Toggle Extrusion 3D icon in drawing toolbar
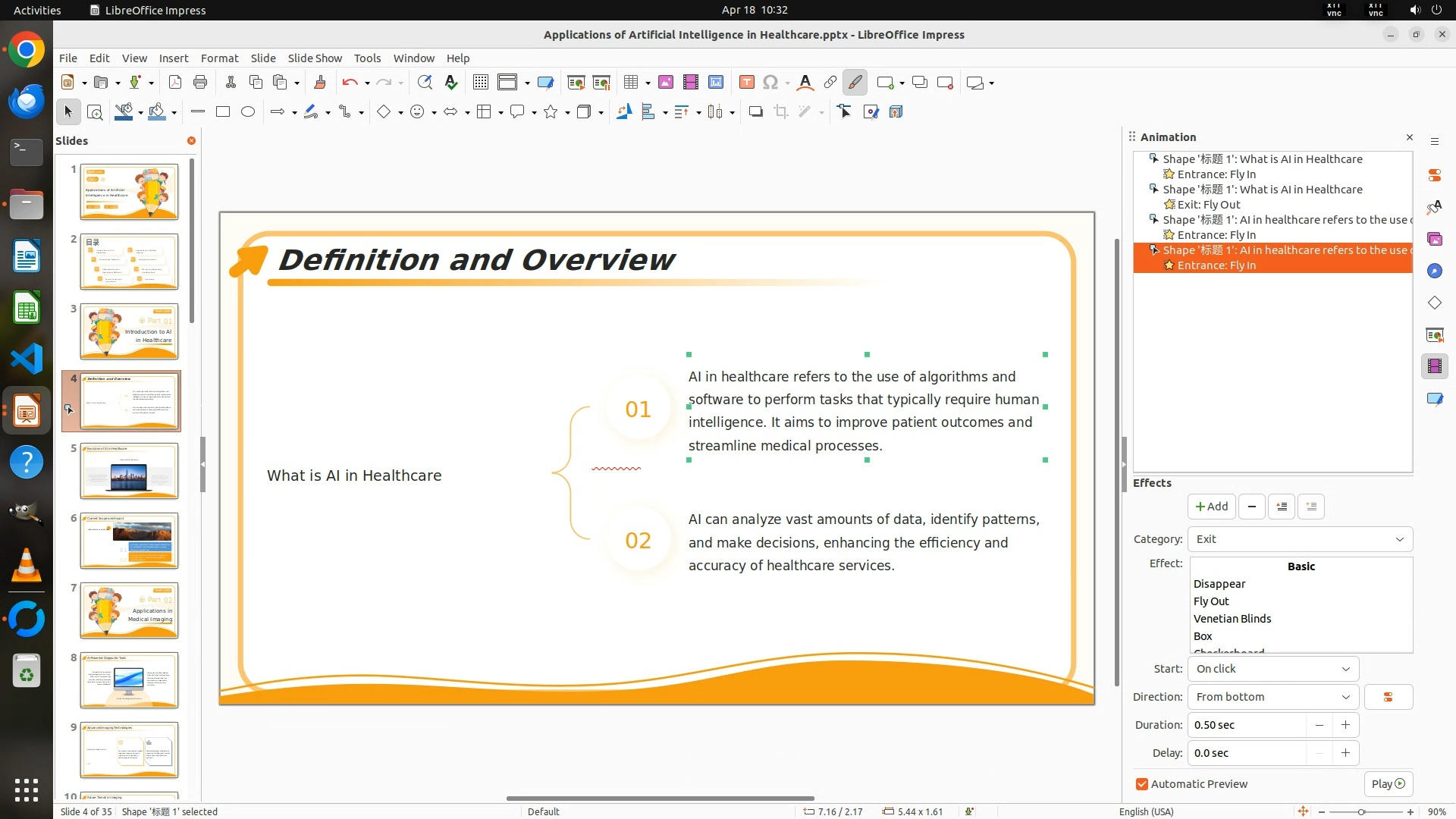 point(896,112)
